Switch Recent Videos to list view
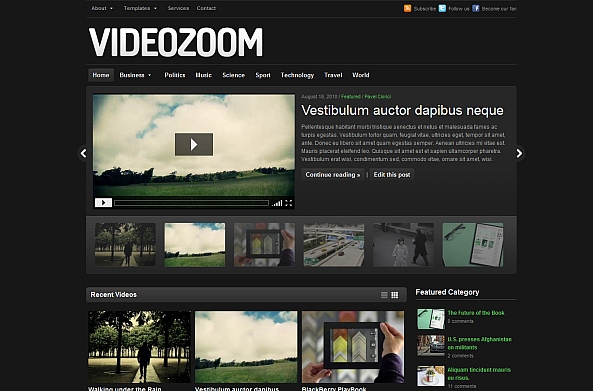 click(384, 295)
